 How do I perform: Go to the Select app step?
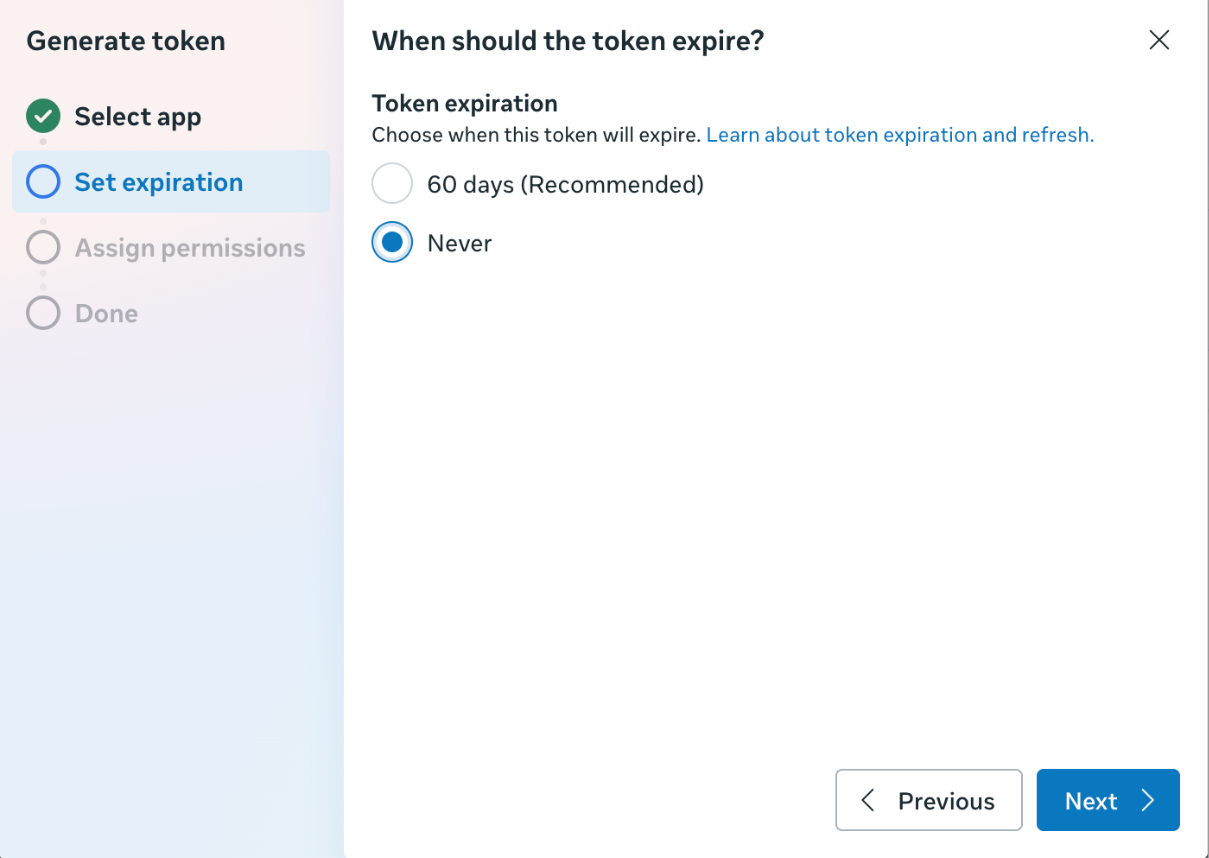tap(138, 117)
